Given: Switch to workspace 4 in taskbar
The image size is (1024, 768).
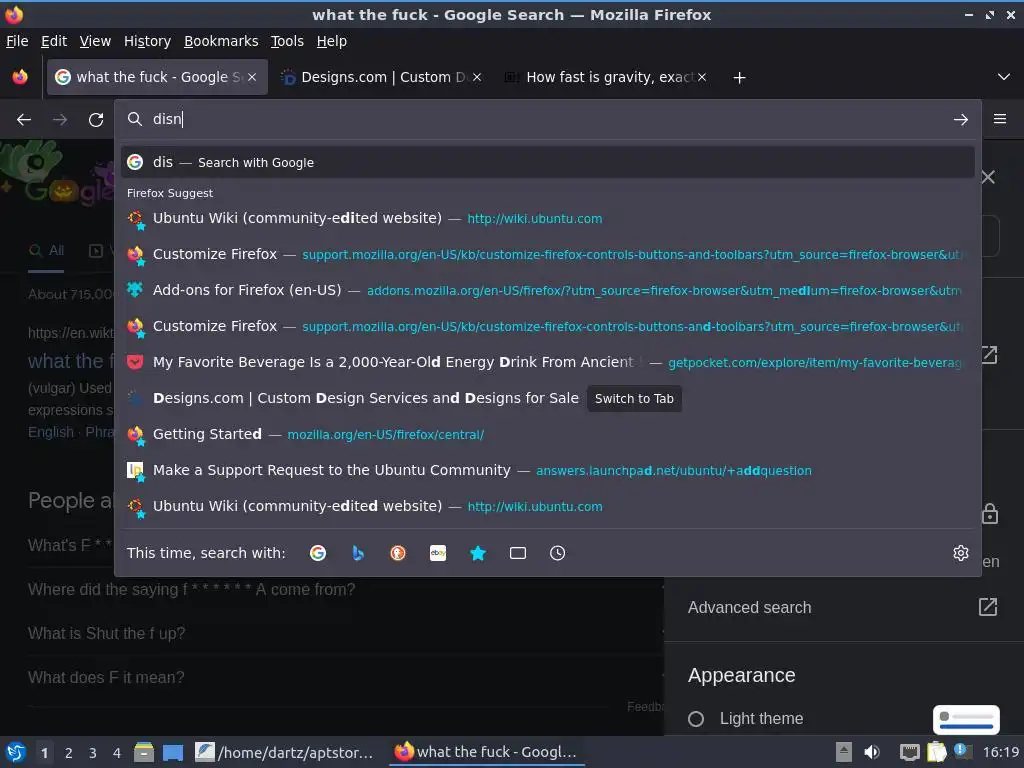Looking at the screenshot, I should click(x=117, y=753).
